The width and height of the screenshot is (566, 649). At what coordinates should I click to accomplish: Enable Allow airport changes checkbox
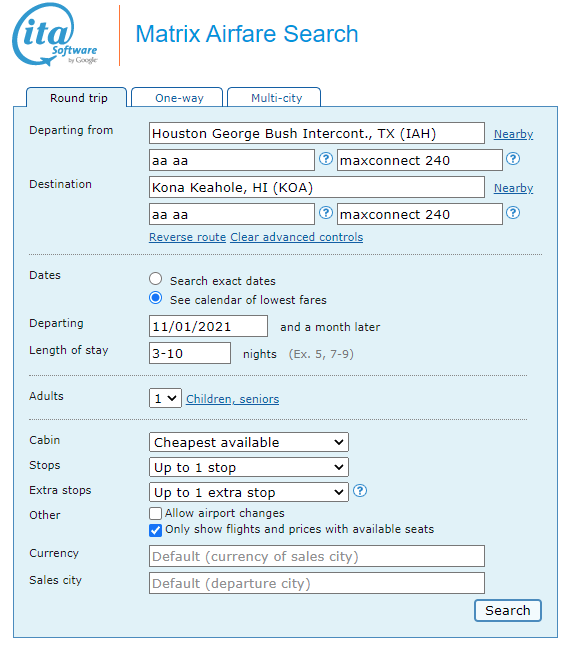click(x=155, y=514)
